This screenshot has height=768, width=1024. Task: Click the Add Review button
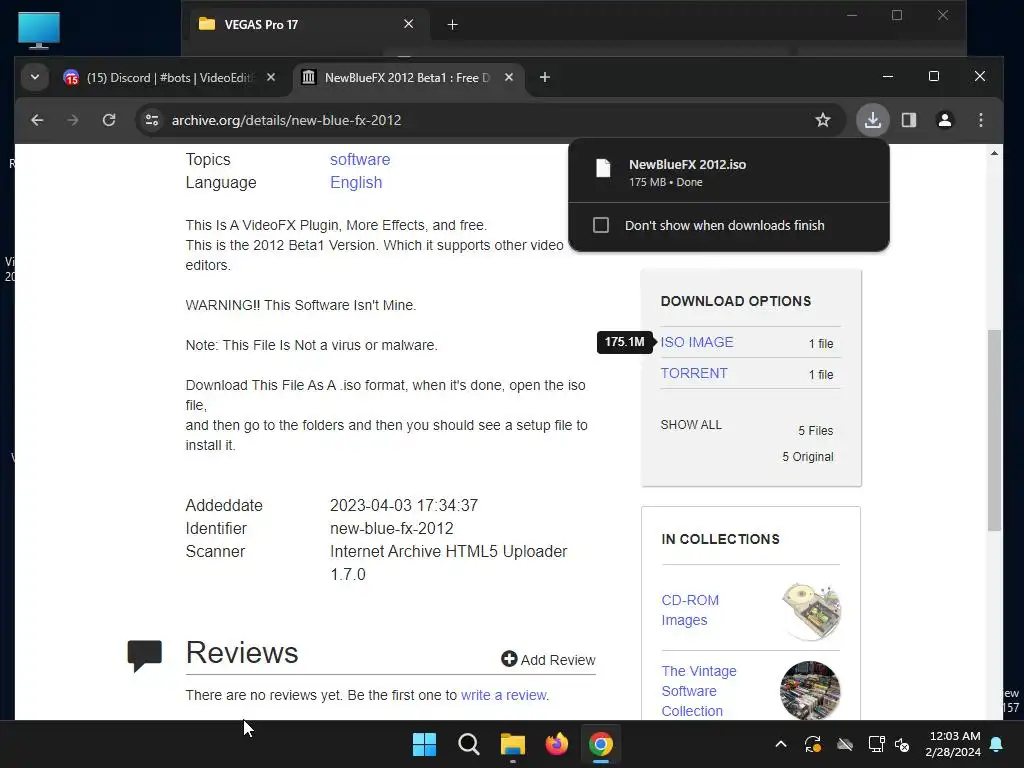pos(548,660)
